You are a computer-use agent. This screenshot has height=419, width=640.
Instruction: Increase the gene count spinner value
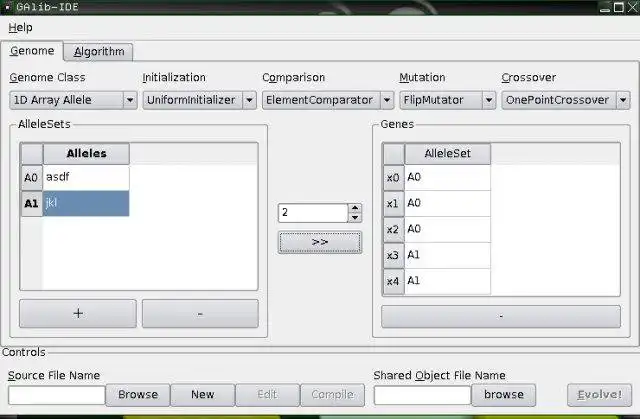[x=355, y=208]
